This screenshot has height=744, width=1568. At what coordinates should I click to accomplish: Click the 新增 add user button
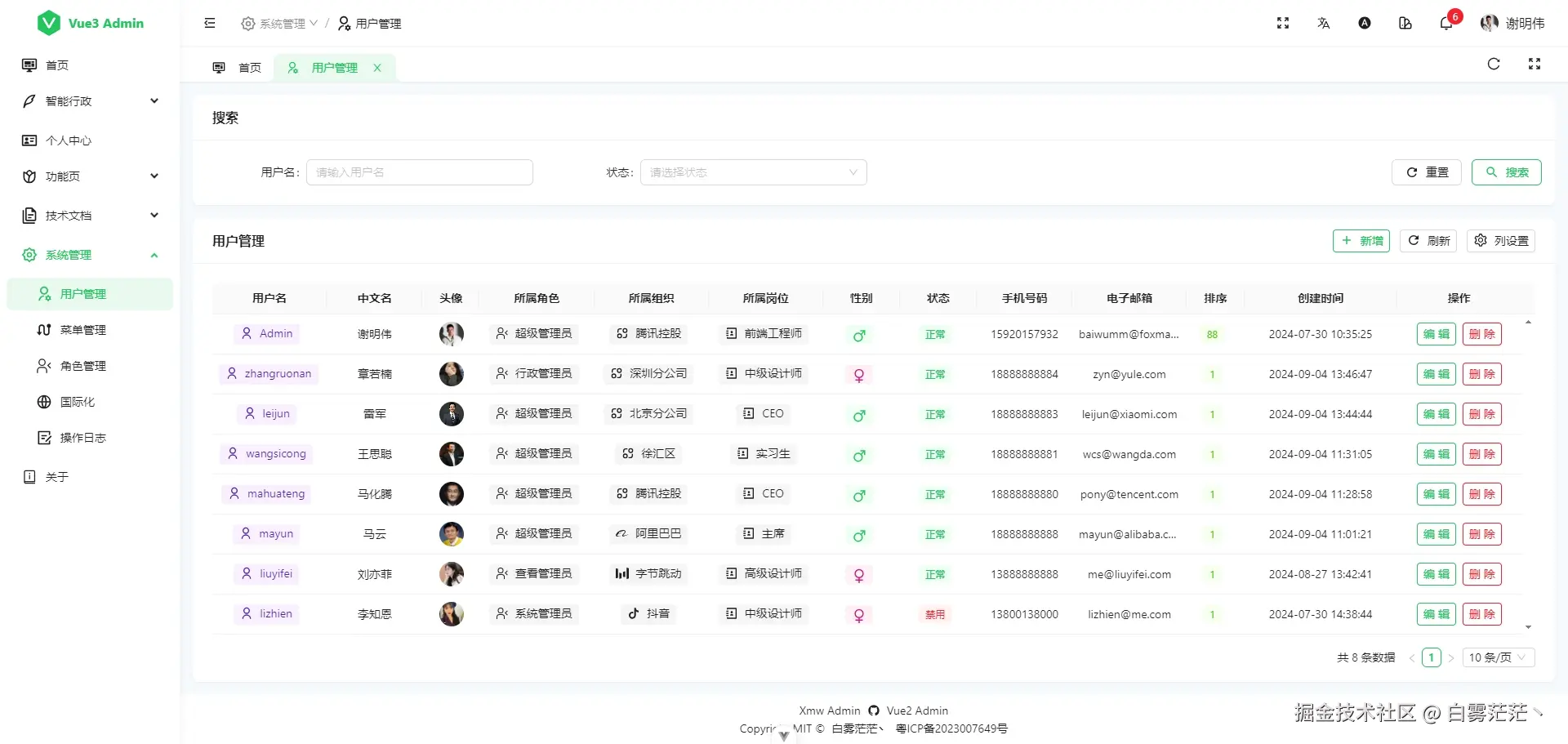[1361, 241]
